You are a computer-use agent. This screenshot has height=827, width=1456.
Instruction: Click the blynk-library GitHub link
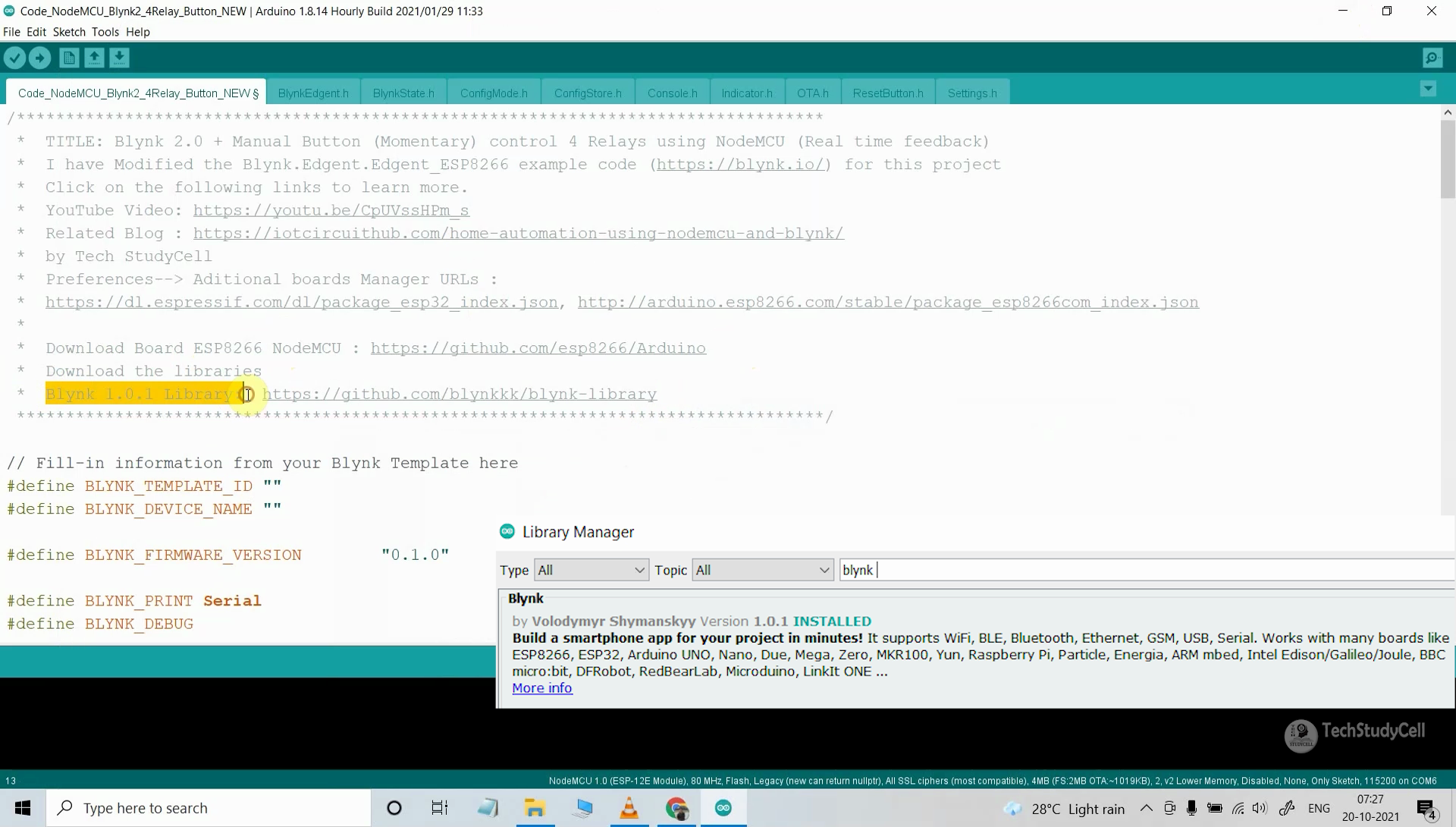460,395
